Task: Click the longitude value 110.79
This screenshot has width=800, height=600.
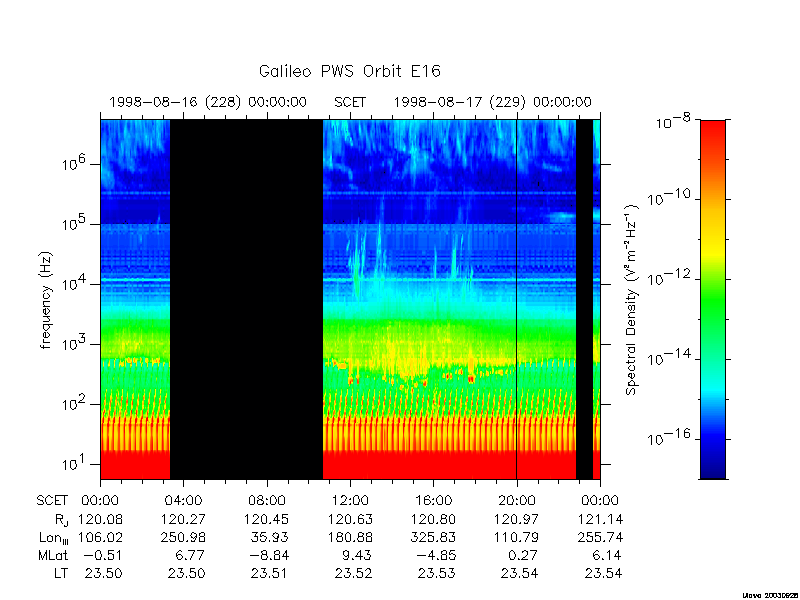Action: click(516, 537)
